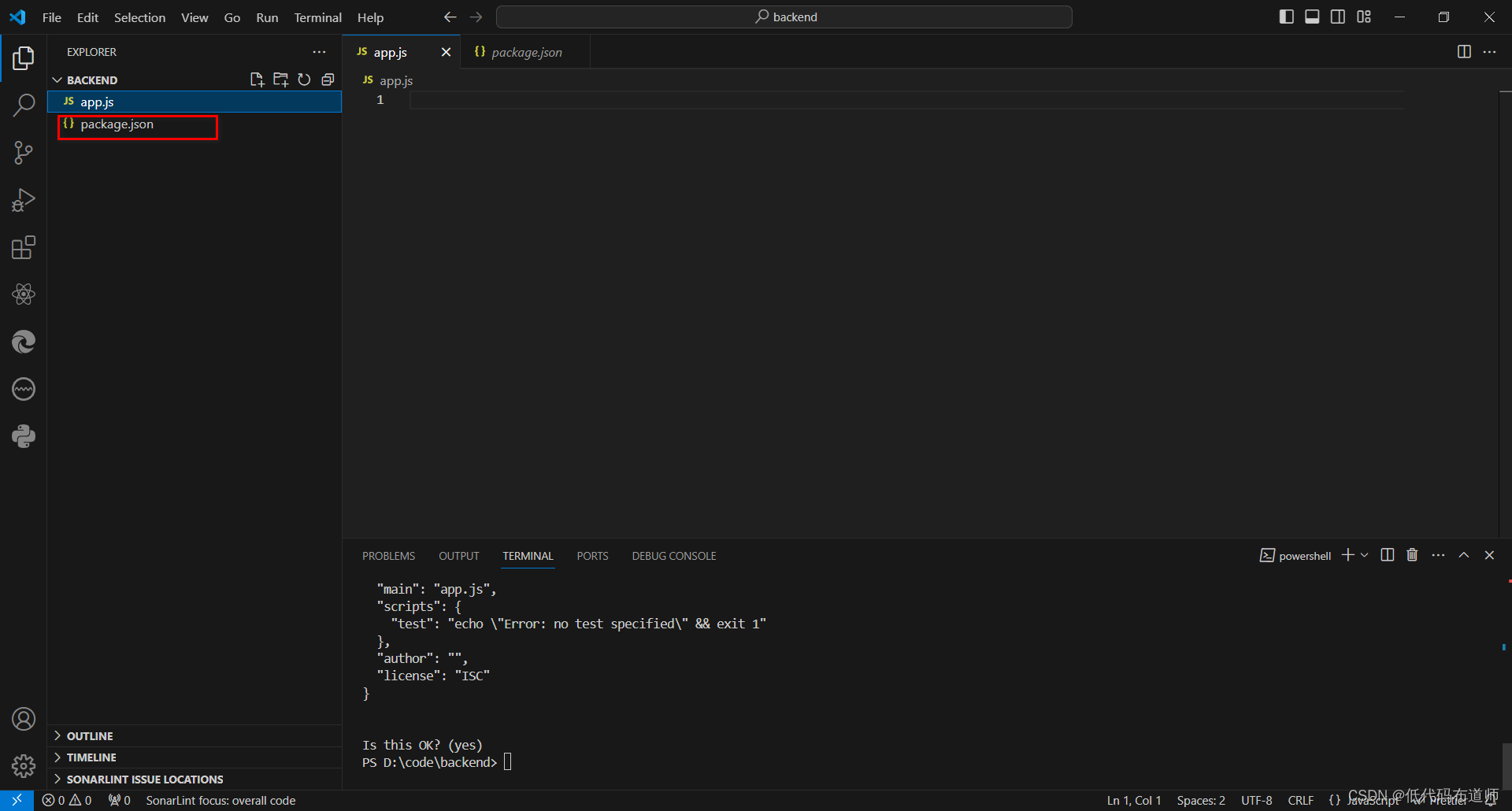
Task: Open editor more actions menu
Action: (x=1489, y=52)
